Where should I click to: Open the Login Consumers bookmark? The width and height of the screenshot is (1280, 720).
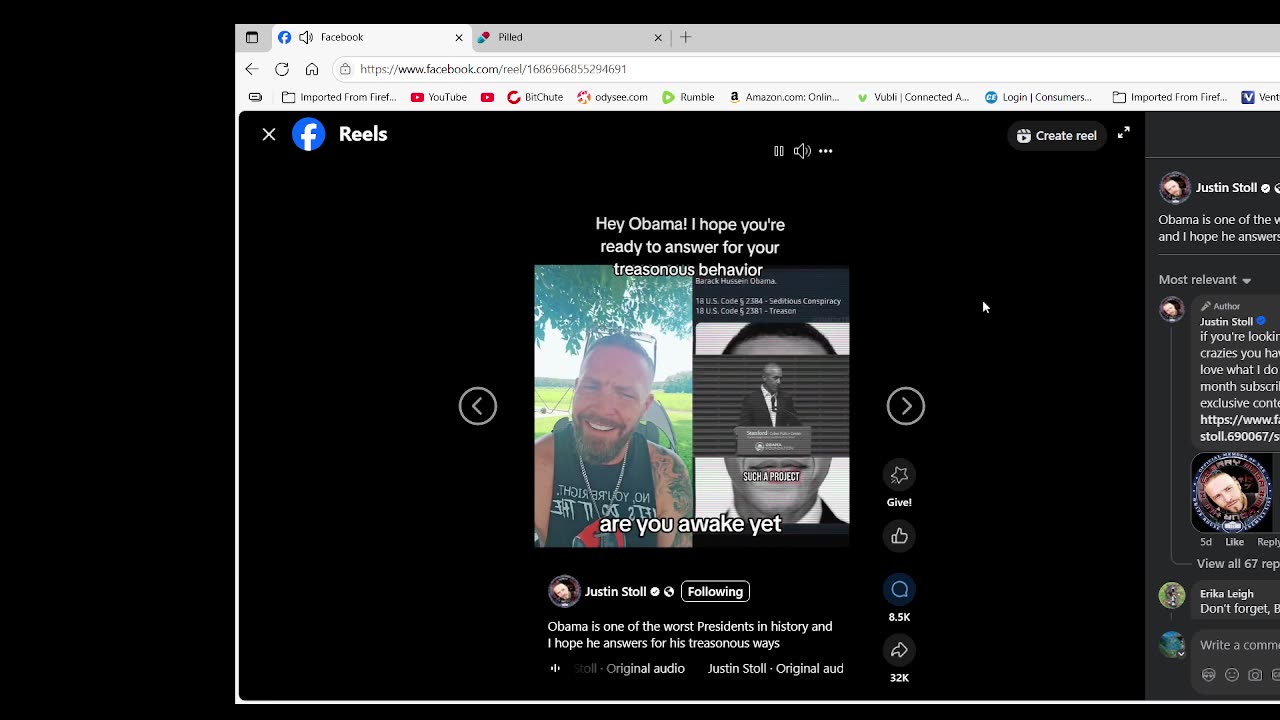1039,97
